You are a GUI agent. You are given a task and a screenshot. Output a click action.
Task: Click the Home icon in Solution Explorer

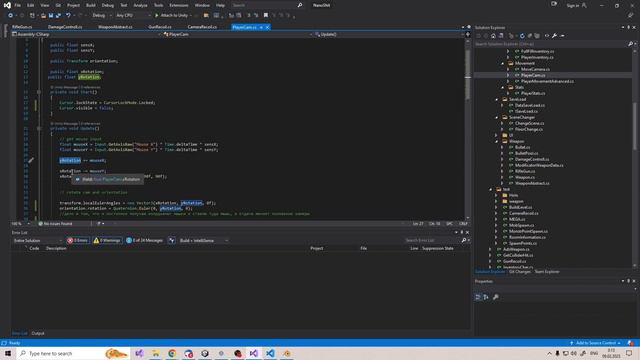click(x=493, y=36)
